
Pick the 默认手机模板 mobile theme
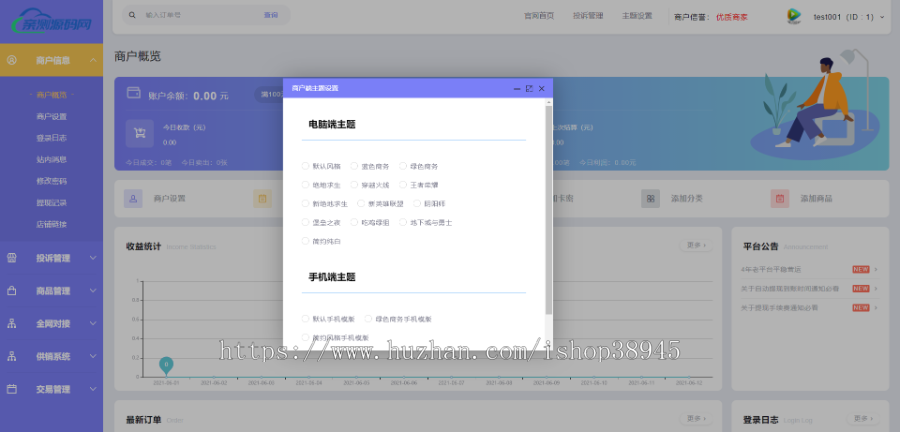coord(306,319)
